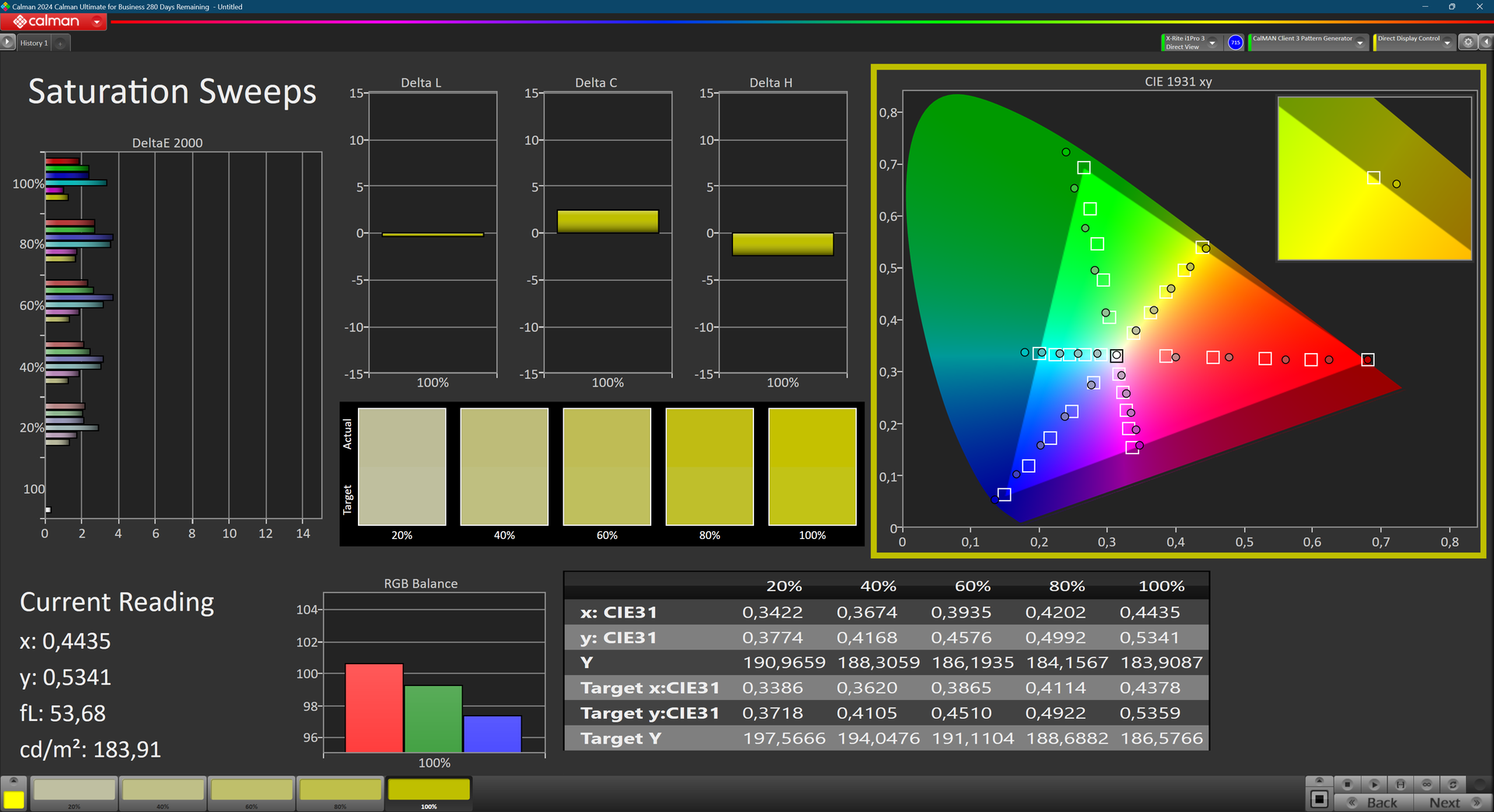Expand CalMAN Client 3 Pattern Generator dropdown

coord(1359,43)
